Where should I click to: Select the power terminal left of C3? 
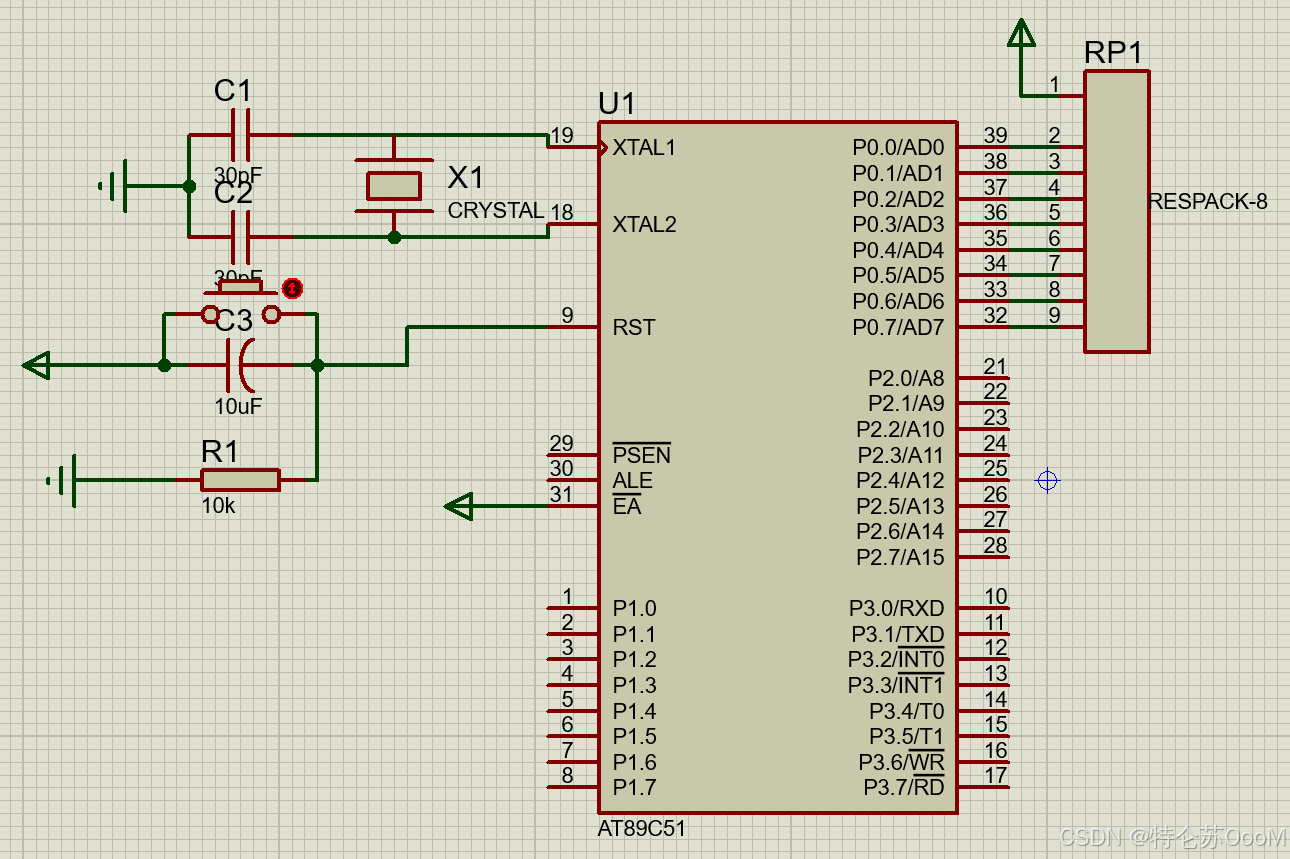click(35, 365)
